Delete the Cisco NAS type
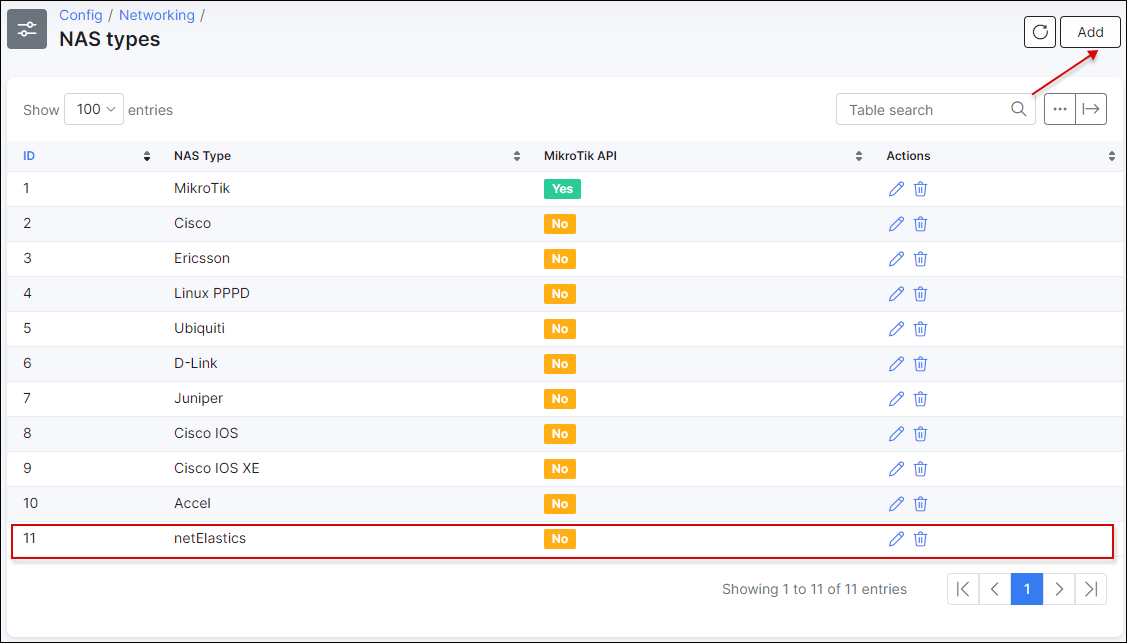 point(920,224)
